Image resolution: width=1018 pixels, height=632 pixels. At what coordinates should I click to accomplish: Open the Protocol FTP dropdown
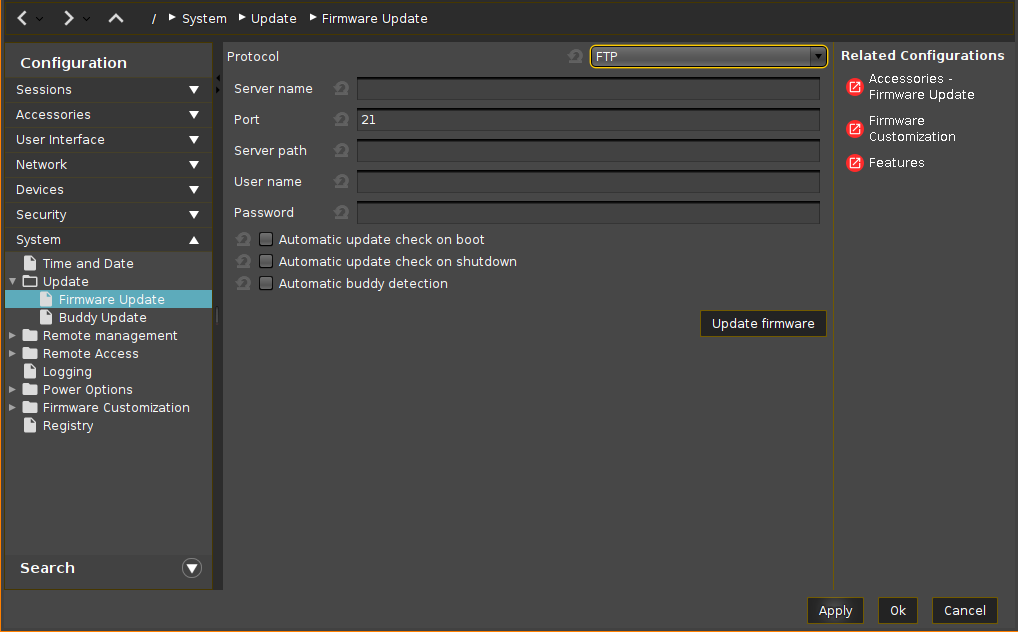pyautogui.click(x=708, y=57)
